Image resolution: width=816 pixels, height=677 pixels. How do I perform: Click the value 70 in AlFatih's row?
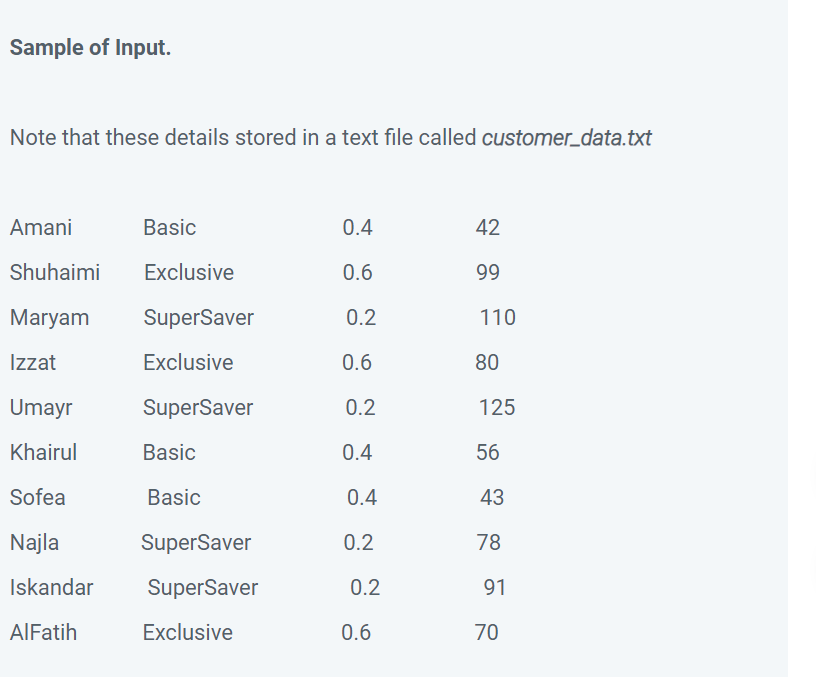487,633
